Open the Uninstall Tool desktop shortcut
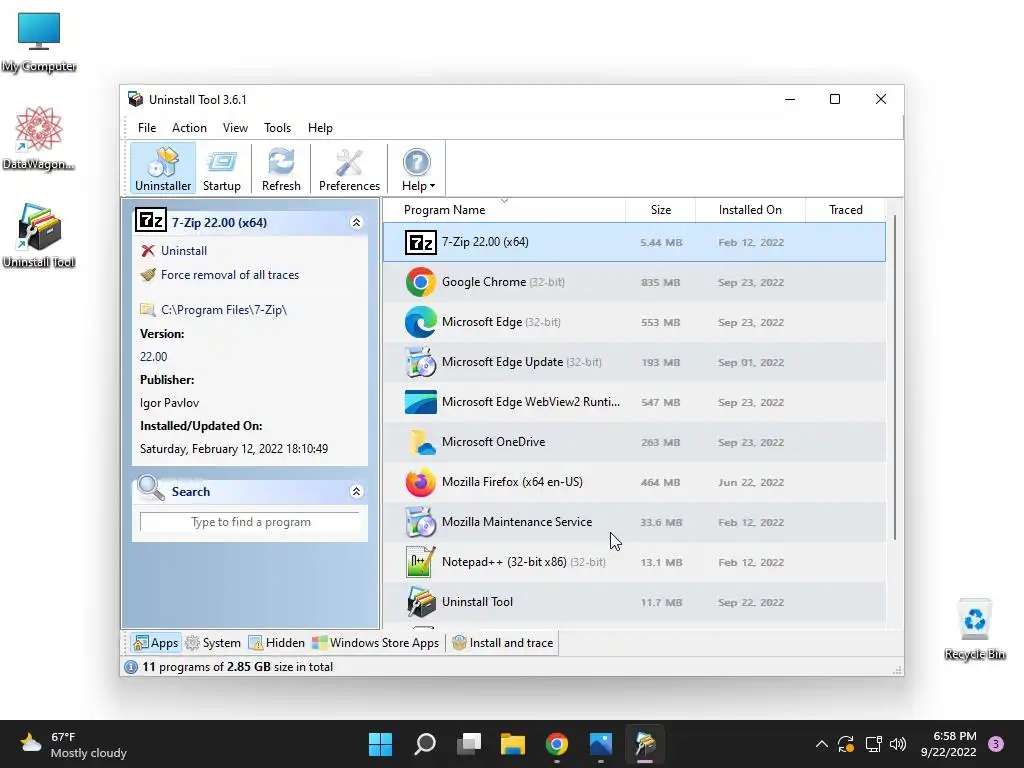This screenshot has width=1024, height=768. click(x=39, y=236)
